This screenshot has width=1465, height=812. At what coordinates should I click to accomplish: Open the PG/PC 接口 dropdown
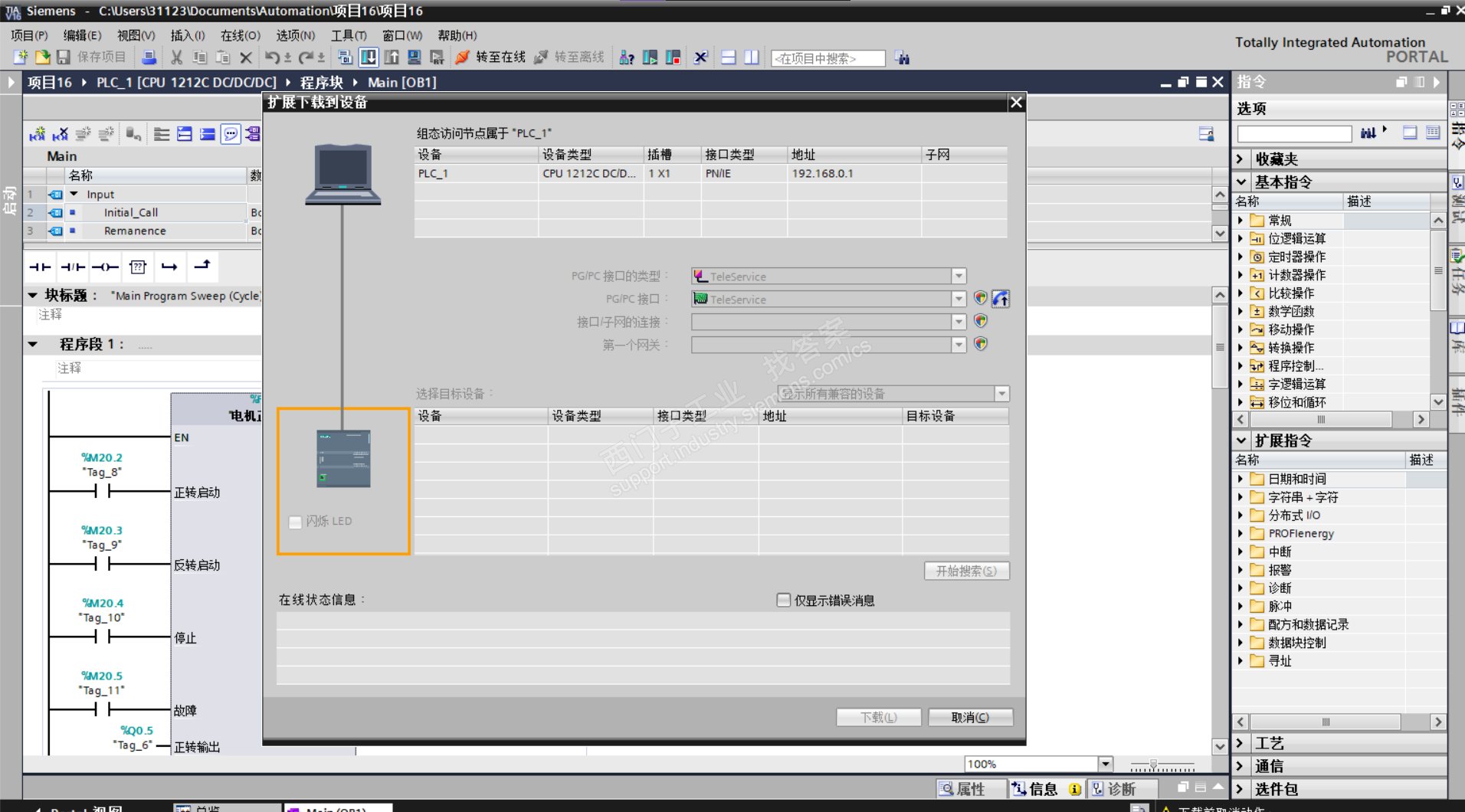click(x=959, y=299)
